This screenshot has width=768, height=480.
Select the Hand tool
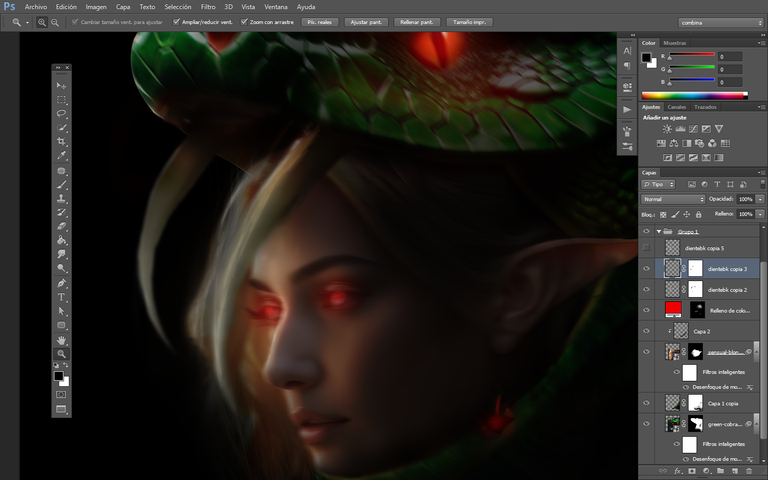point(61,340)
